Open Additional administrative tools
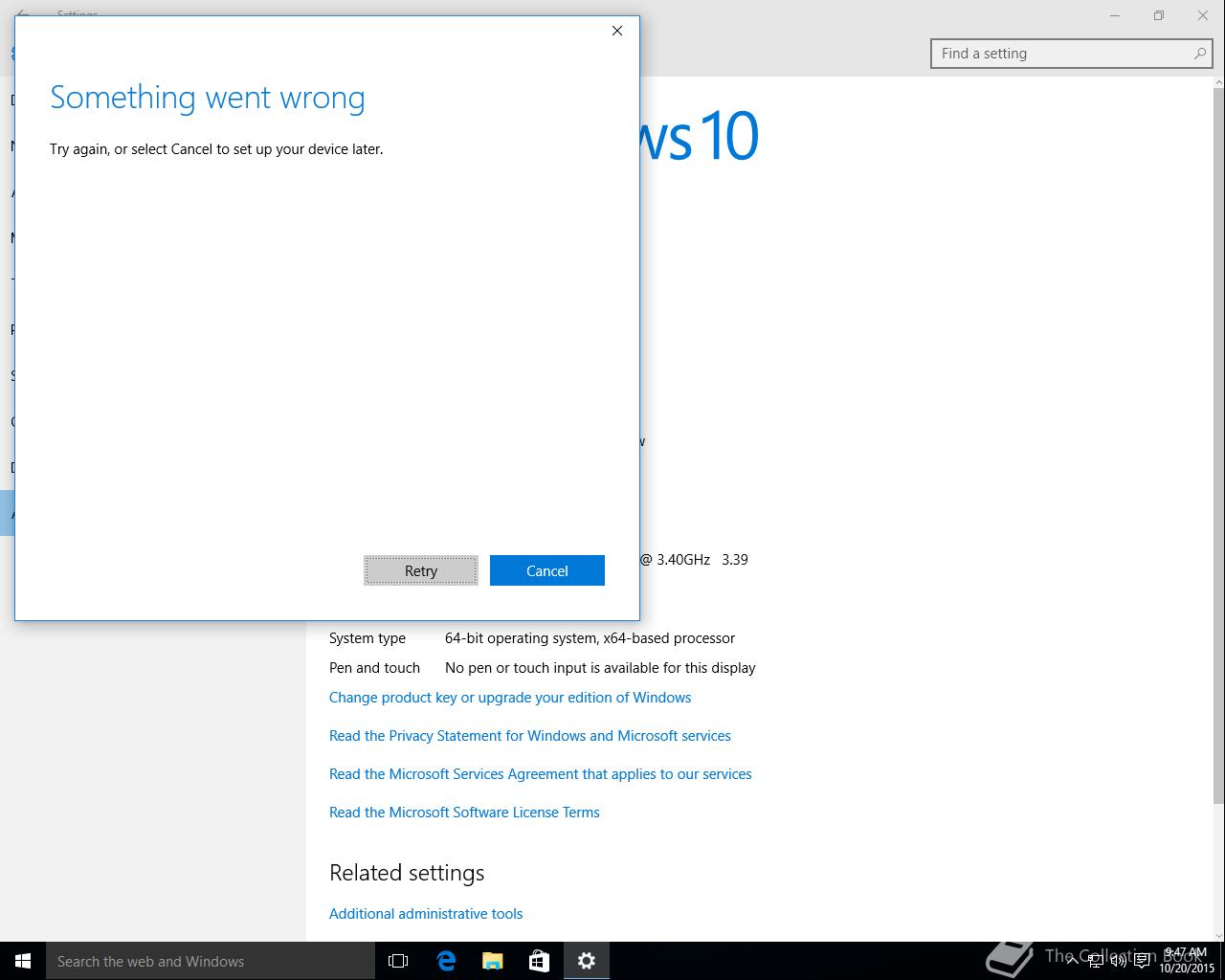The height and width of the screenshot is (980, 1225). pyautogui.click(x=426, y=914)
